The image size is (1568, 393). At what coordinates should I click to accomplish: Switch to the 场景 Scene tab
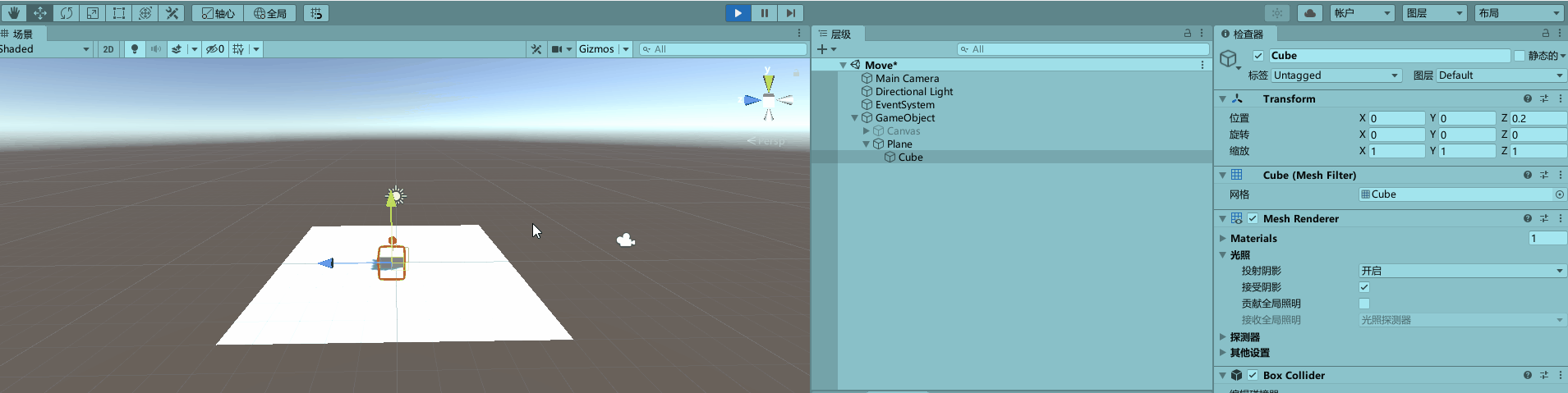click(x=22, y=34)
